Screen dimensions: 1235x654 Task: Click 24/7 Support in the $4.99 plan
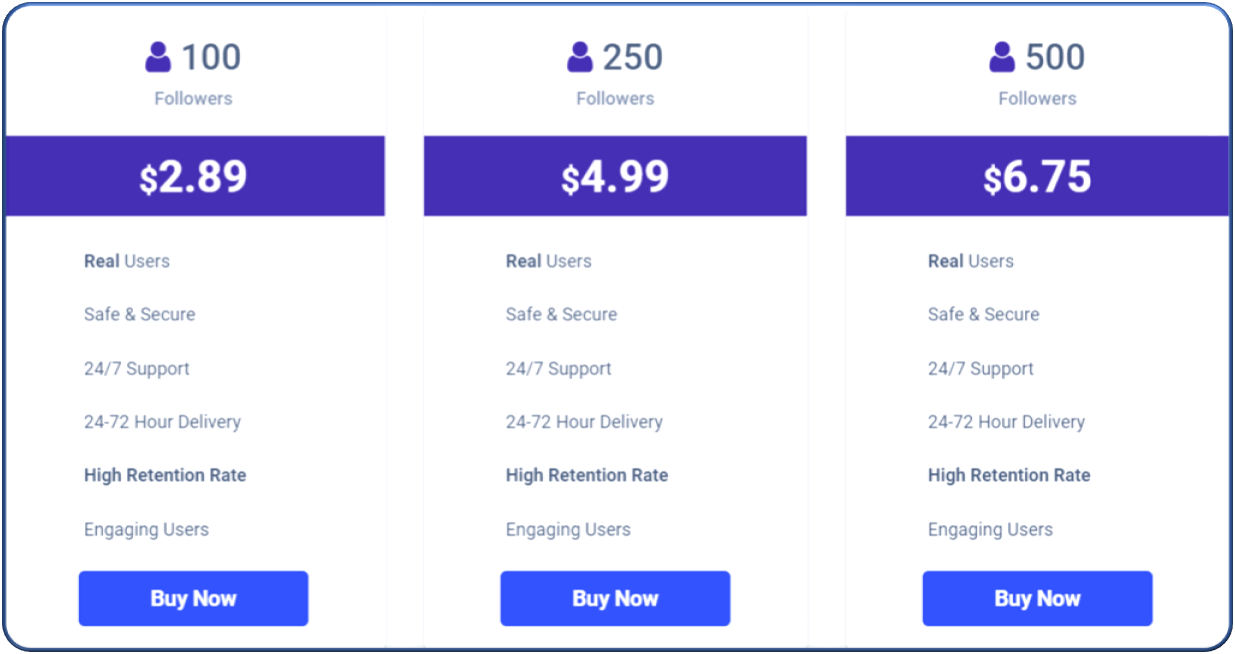pos(558,368)
